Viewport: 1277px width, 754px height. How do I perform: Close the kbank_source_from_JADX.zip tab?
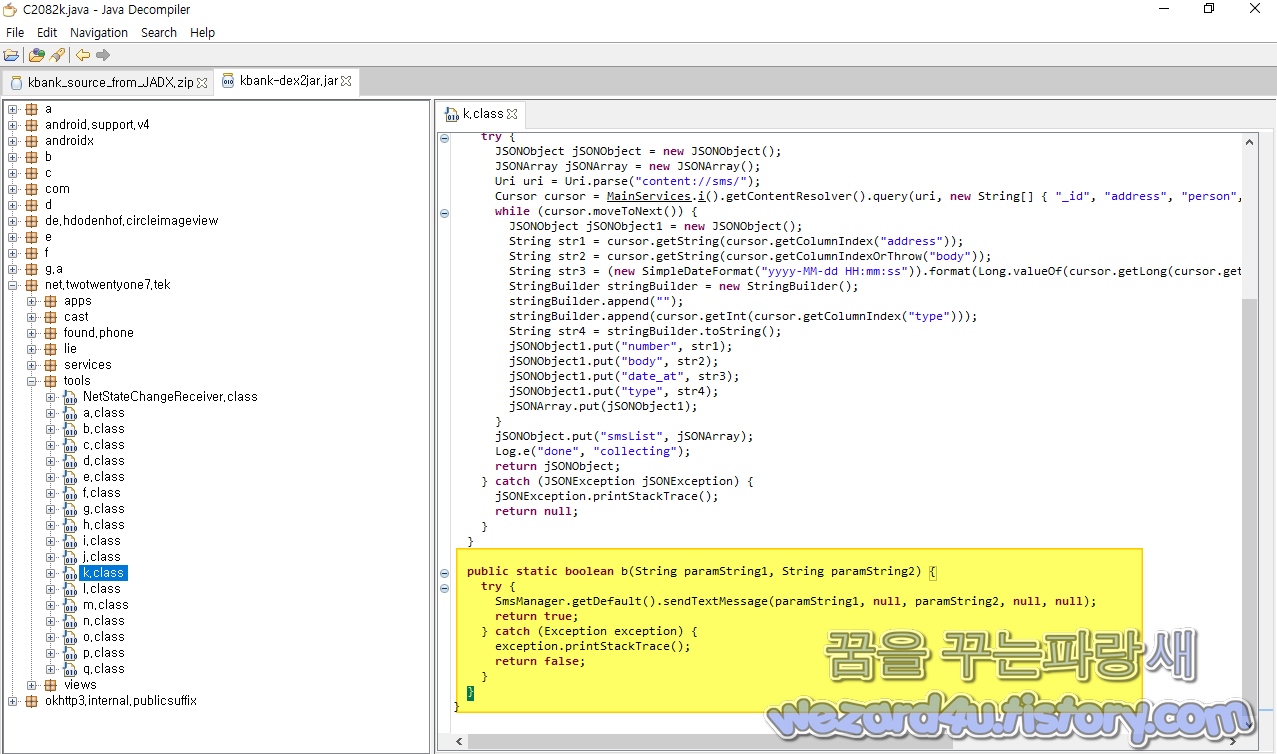tap(203, 83)
